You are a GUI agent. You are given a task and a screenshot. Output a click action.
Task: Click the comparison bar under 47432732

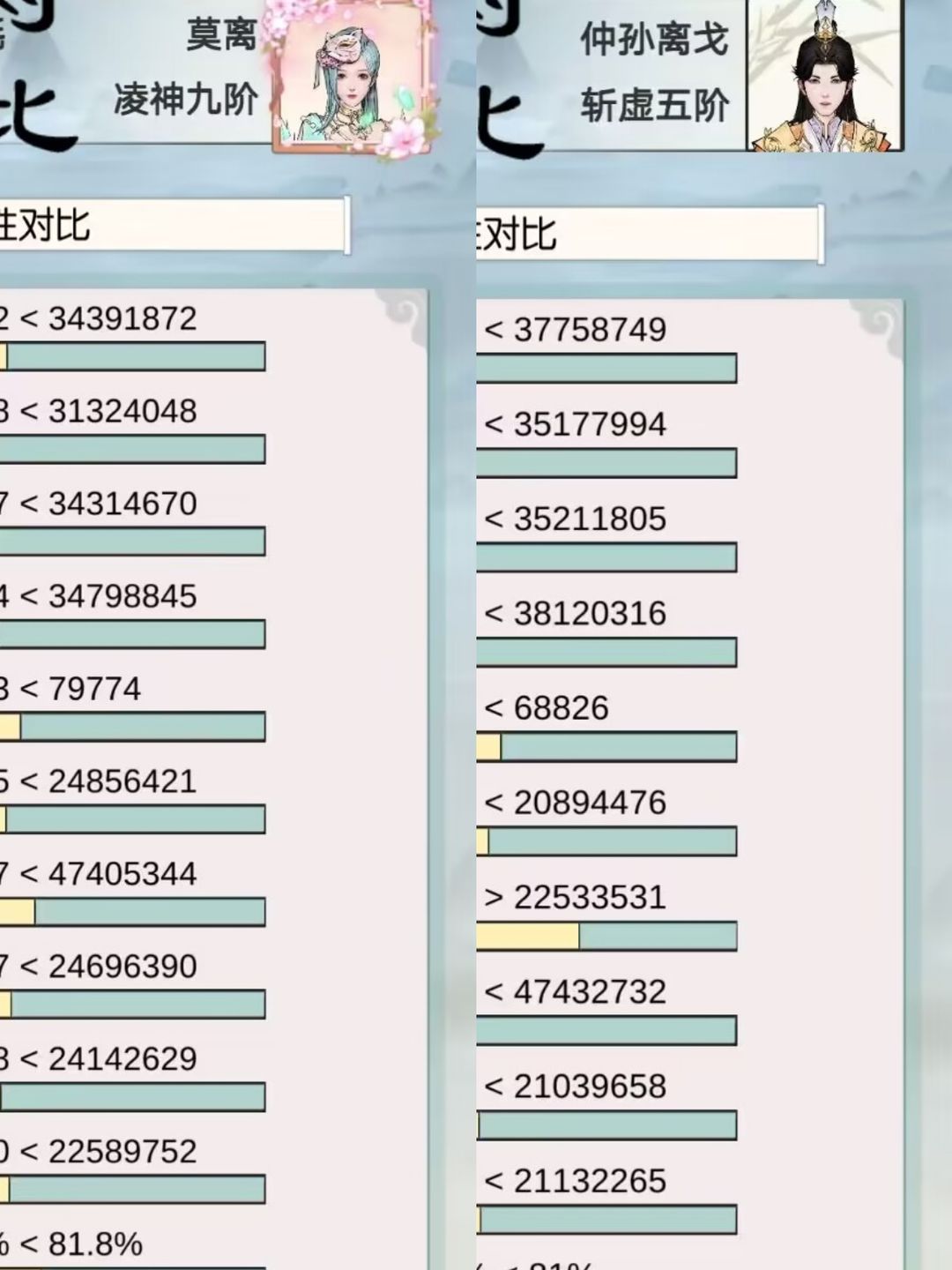(x=606, y=1030)
